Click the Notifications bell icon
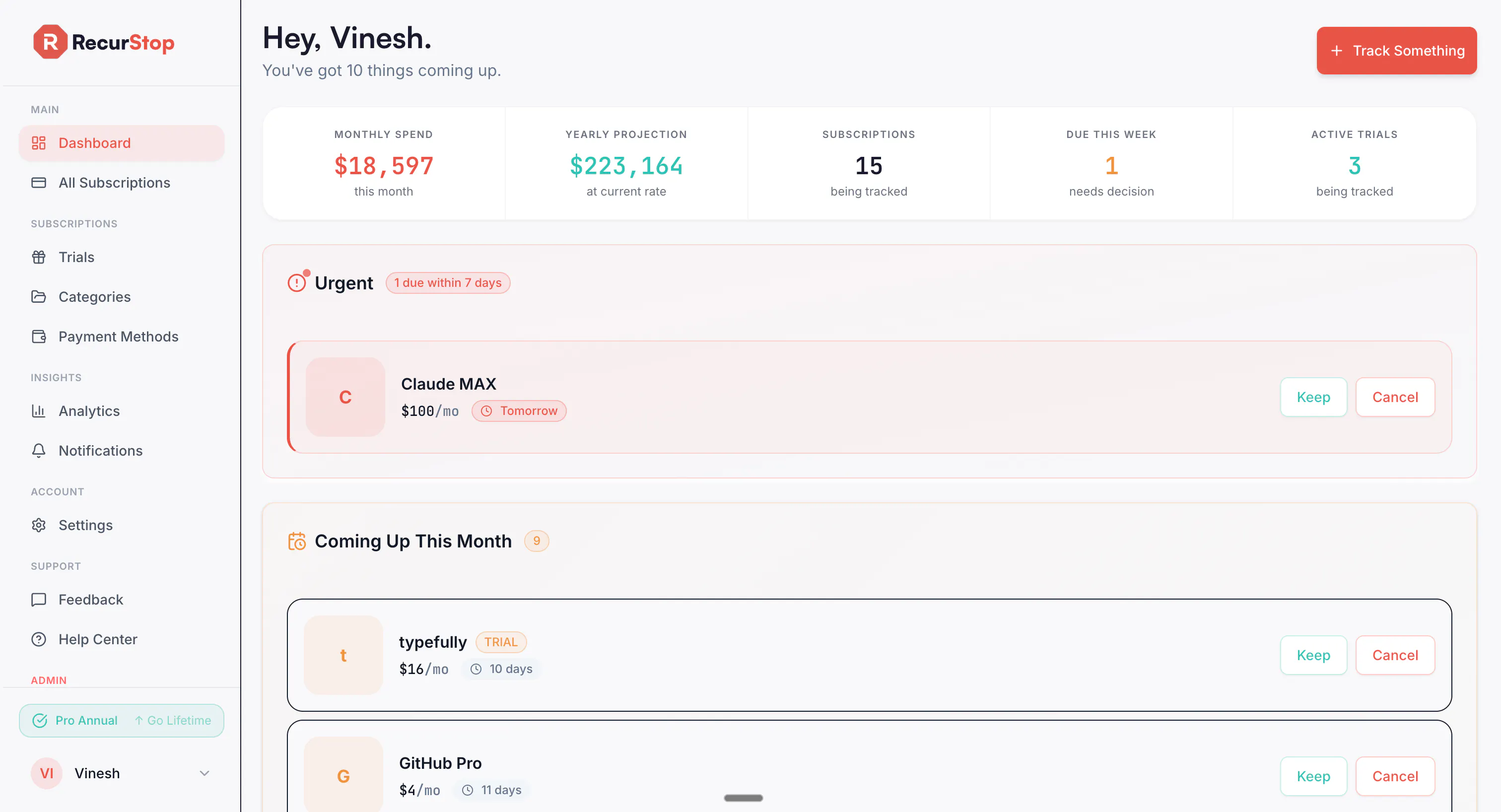 tap(38, 450)
